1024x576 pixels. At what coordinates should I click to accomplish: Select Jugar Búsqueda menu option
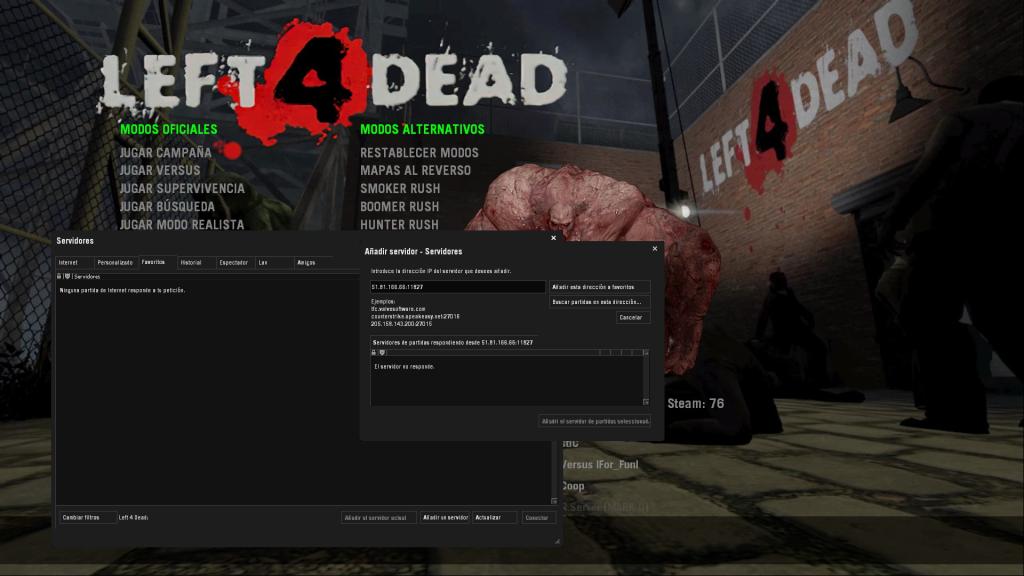(167, 206)
